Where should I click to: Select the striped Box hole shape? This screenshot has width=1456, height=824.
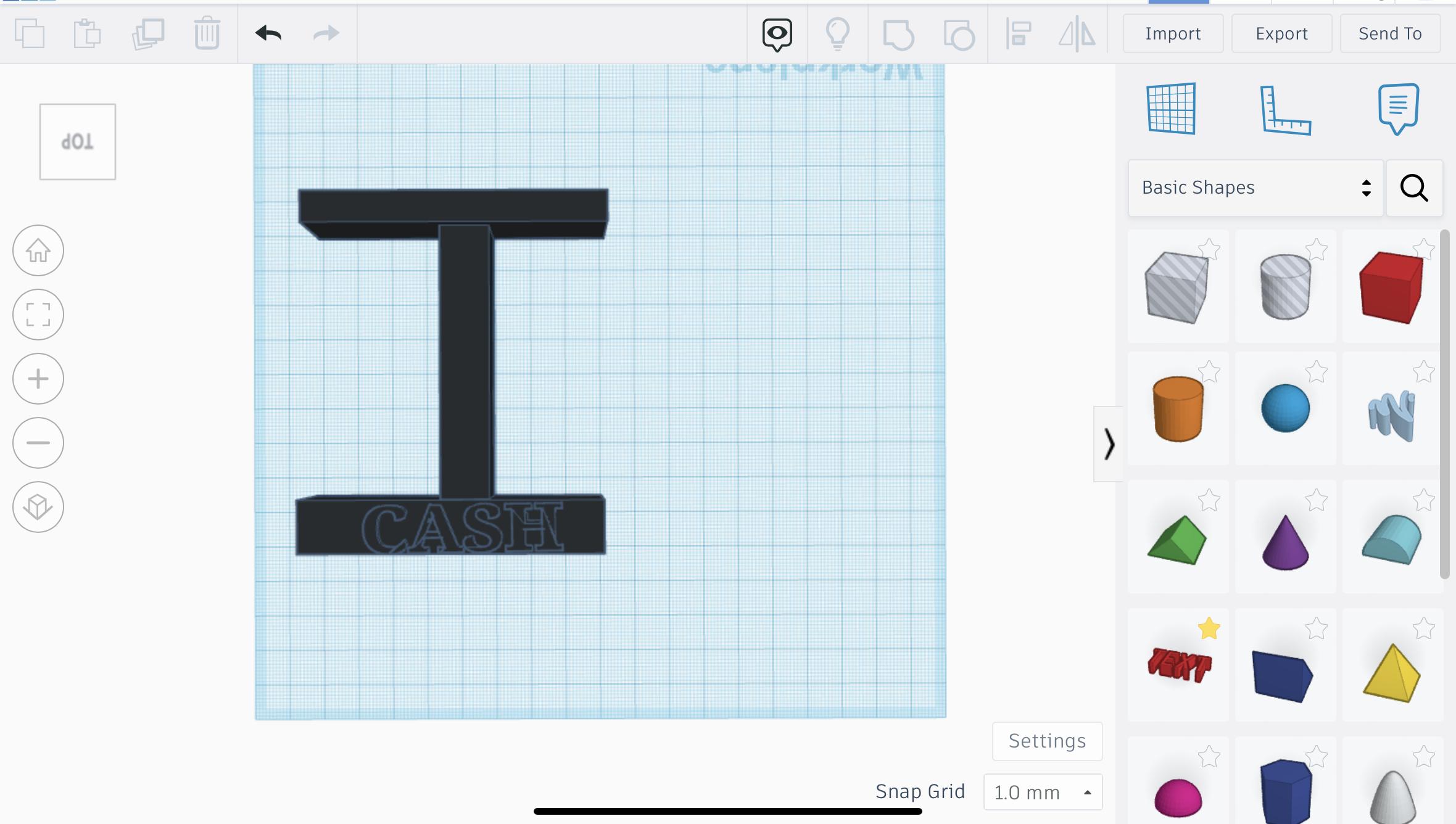1177,286
